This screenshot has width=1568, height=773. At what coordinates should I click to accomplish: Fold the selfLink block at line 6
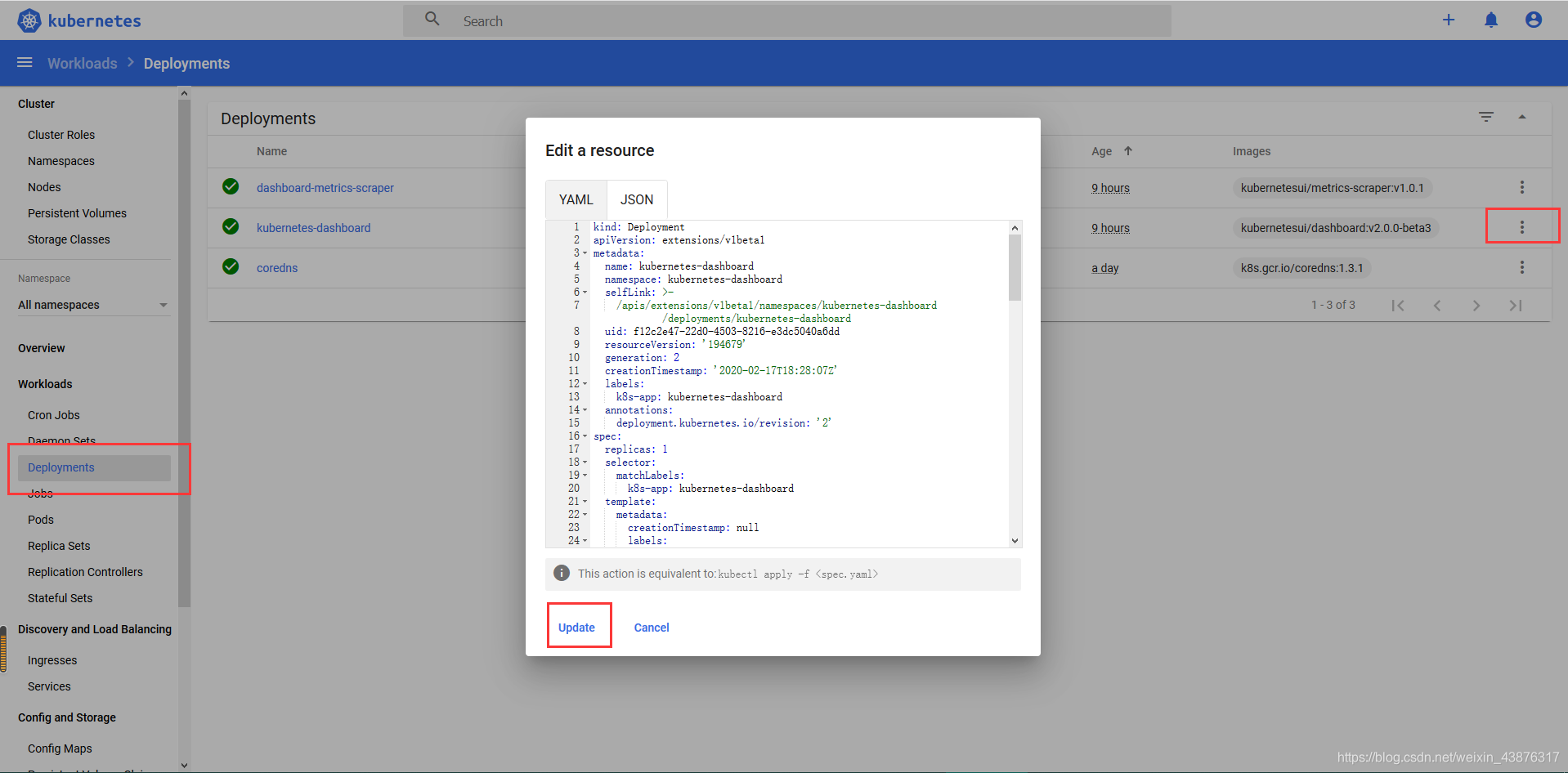point(585,293)
